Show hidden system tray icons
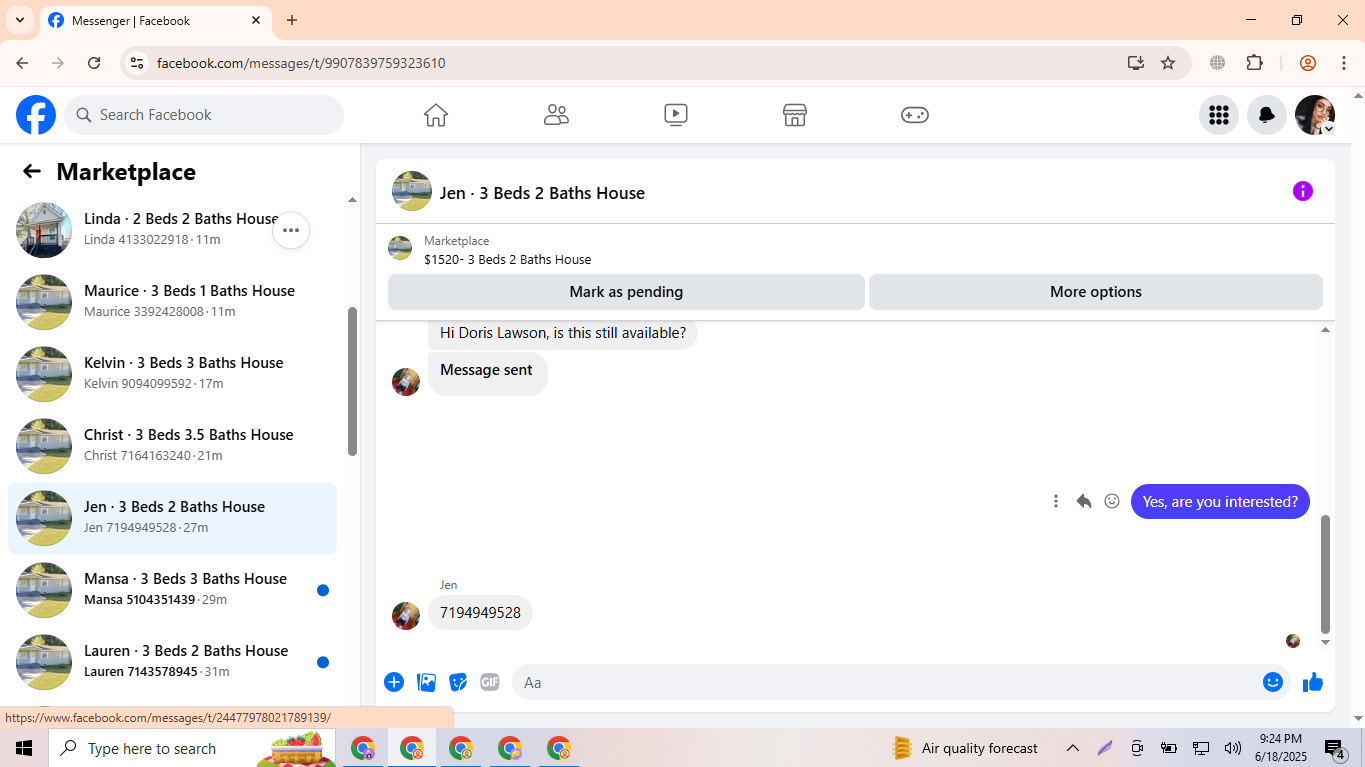The width and height of the screenshot is (1365, 767). (x=1072, y=748)
